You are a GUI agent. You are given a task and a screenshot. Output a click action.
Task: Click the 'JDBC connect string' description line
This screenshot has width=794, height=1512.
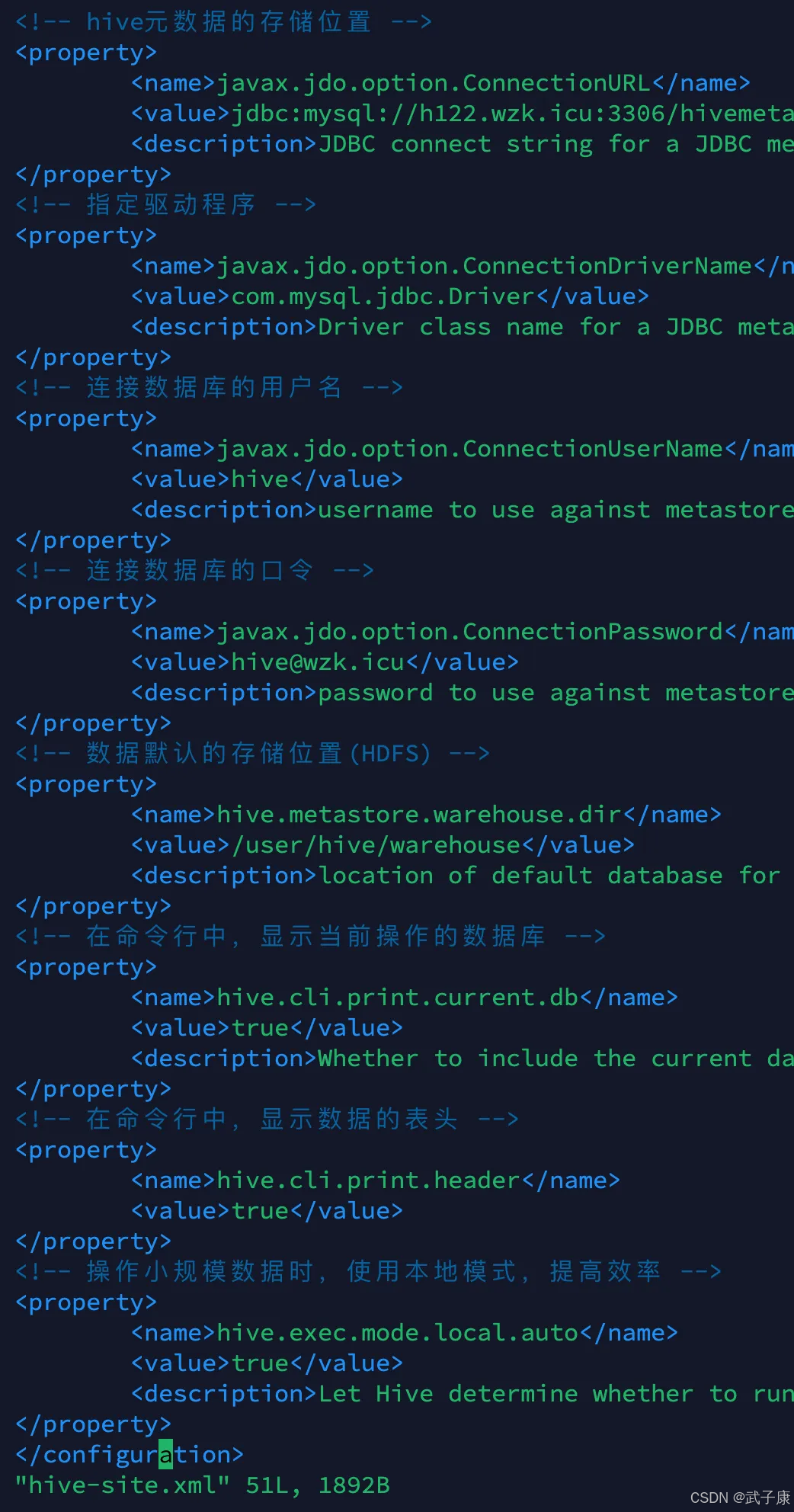463,144
